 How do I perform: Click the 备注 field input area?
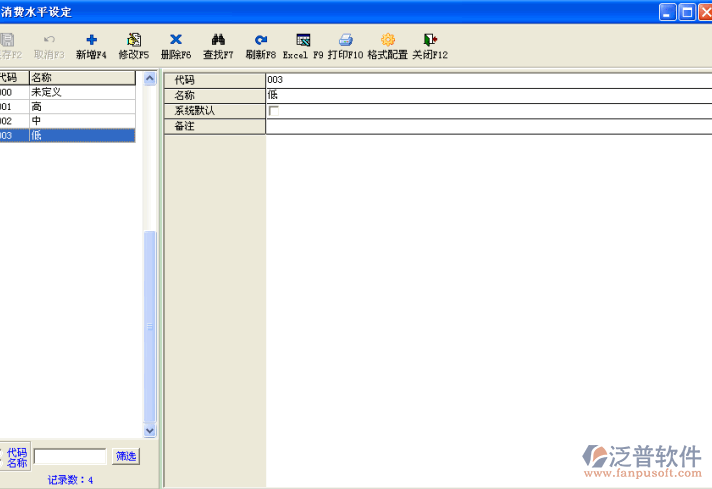(x=488, y=126)
